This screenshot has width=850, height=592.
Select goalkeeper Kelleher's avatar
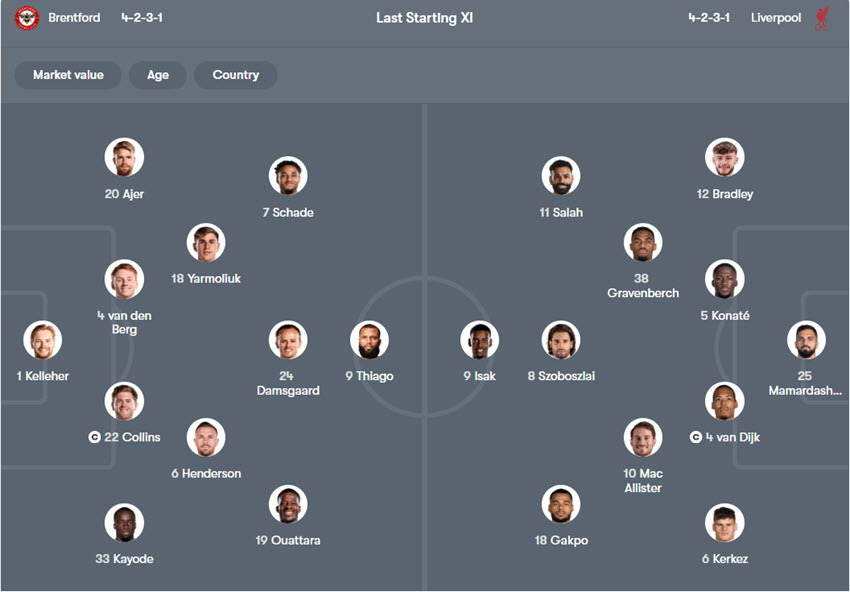pyautogui.click(x=43, y=340)
